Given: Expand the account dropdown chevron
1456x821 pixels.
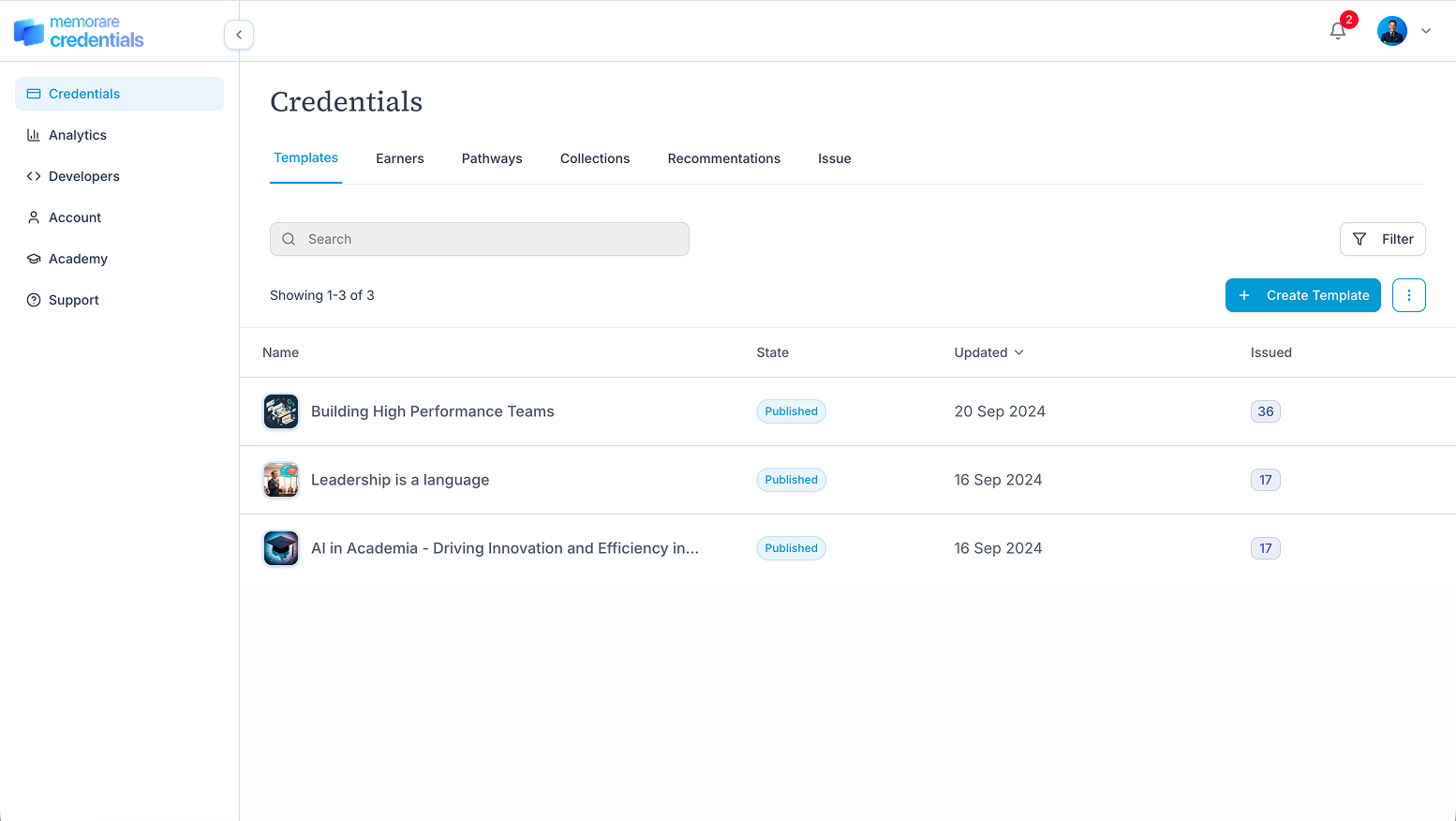Looking at the screenshot, I should pos(1426,31).
